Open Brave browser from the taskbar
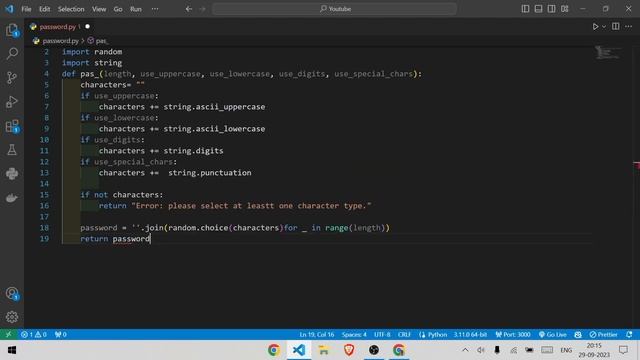 (349, 350)
